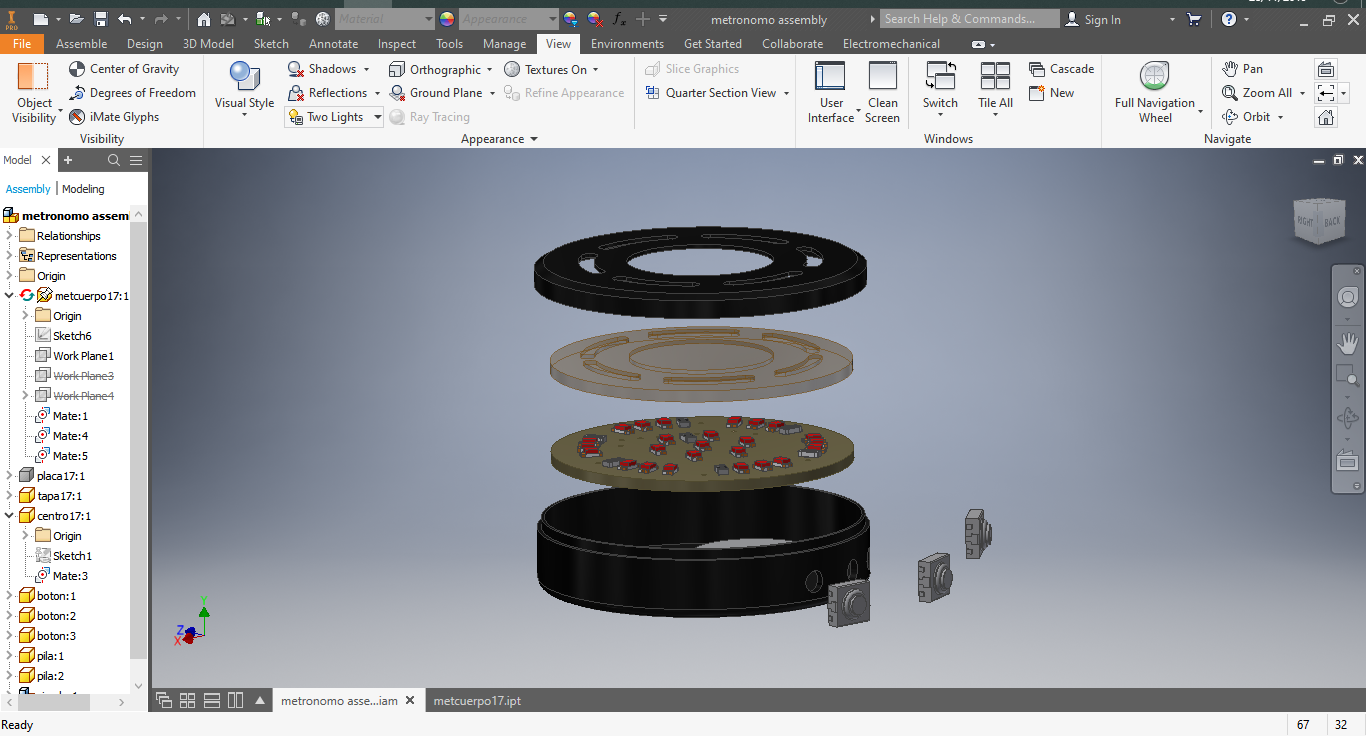Switch to the Assemble ribbon tab
Viewport: 1366px width, 736px height.
[x=82, y=44]
